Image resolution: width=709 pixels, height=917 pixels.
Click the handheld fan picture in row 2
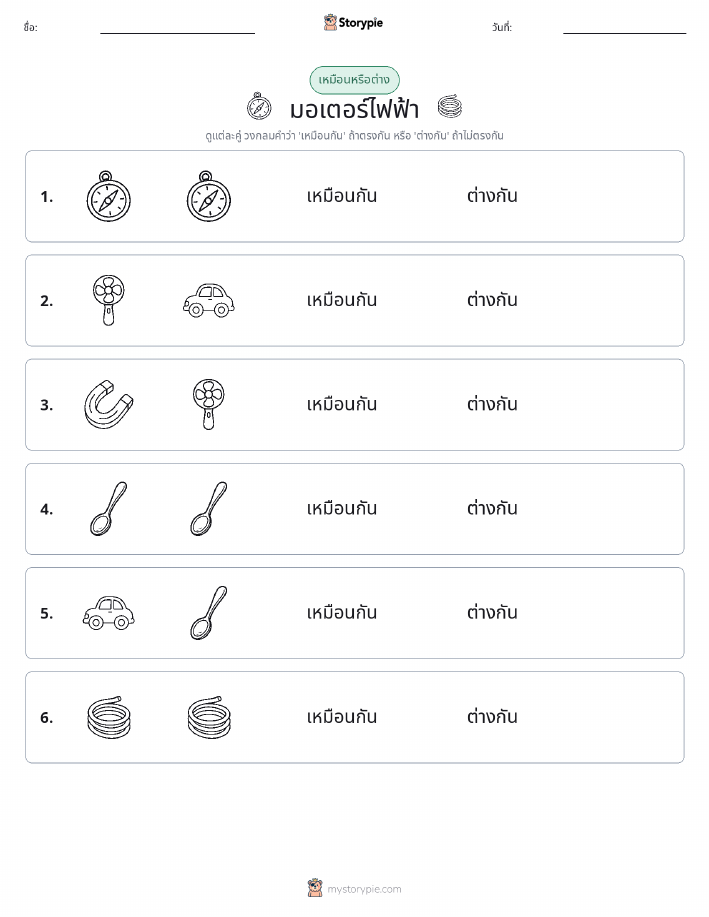(109, 300)
